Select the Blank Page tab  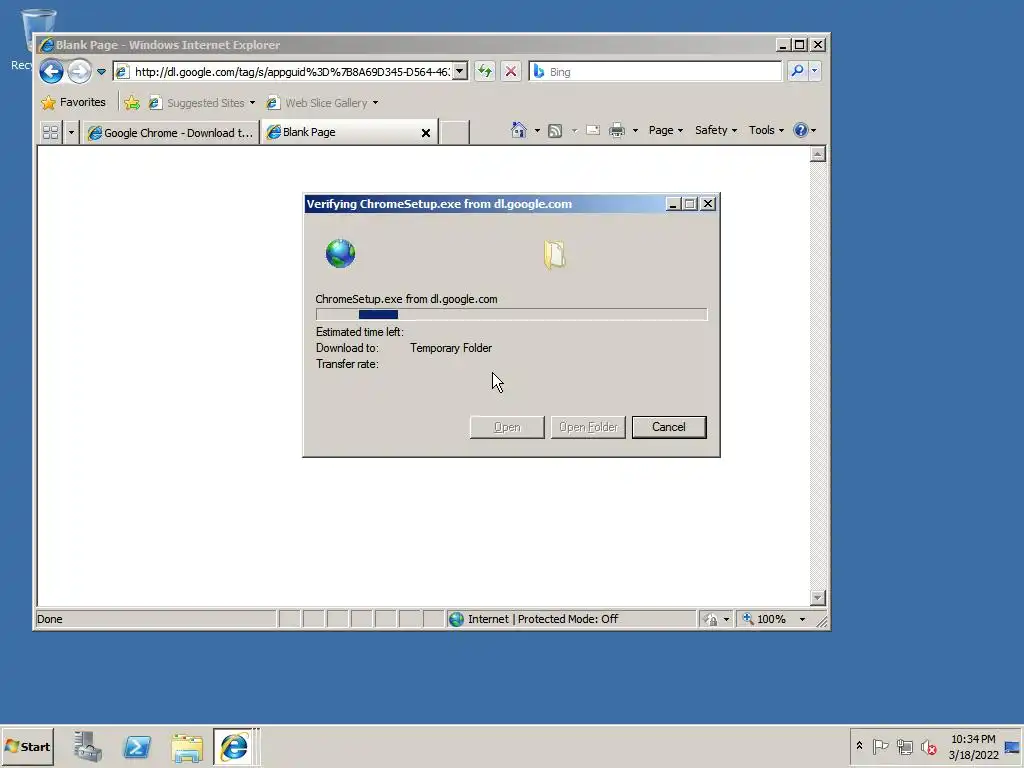[x=340, y=132]
